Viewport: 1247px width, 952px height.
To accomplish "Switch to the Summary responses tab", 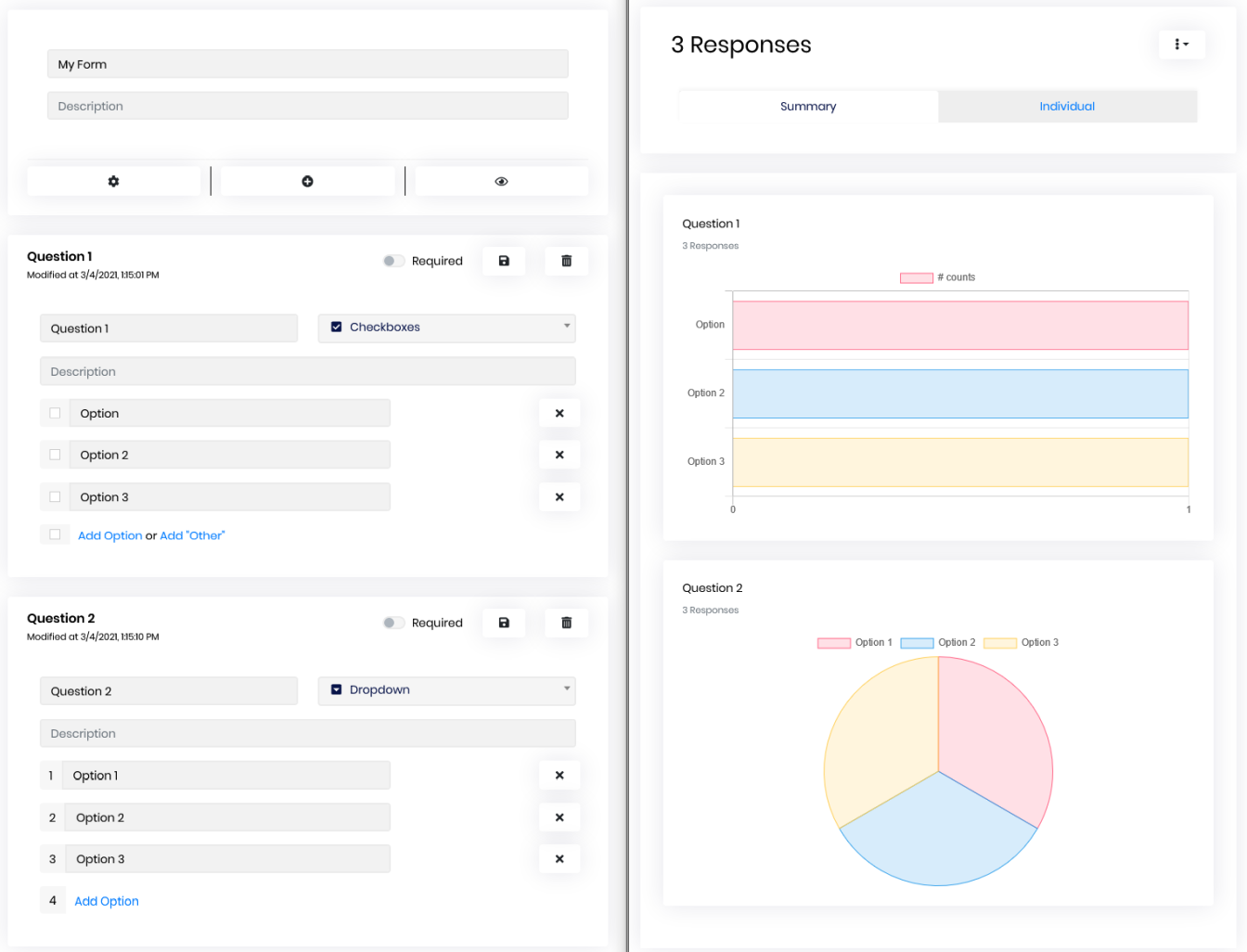I will coord(808,107).
